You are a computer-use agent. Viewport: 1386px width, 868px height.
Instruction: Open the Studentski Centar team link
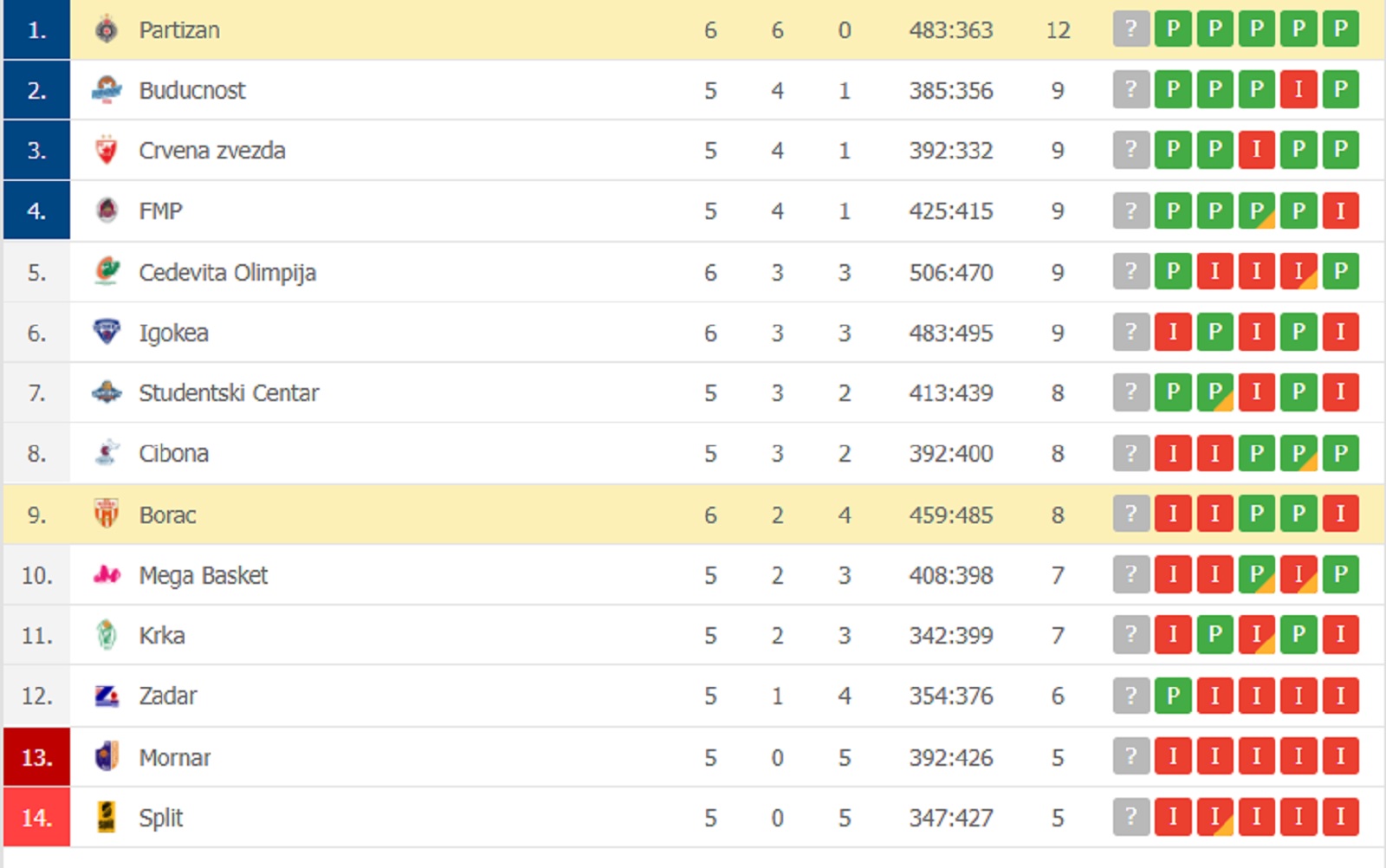[228, 392]
